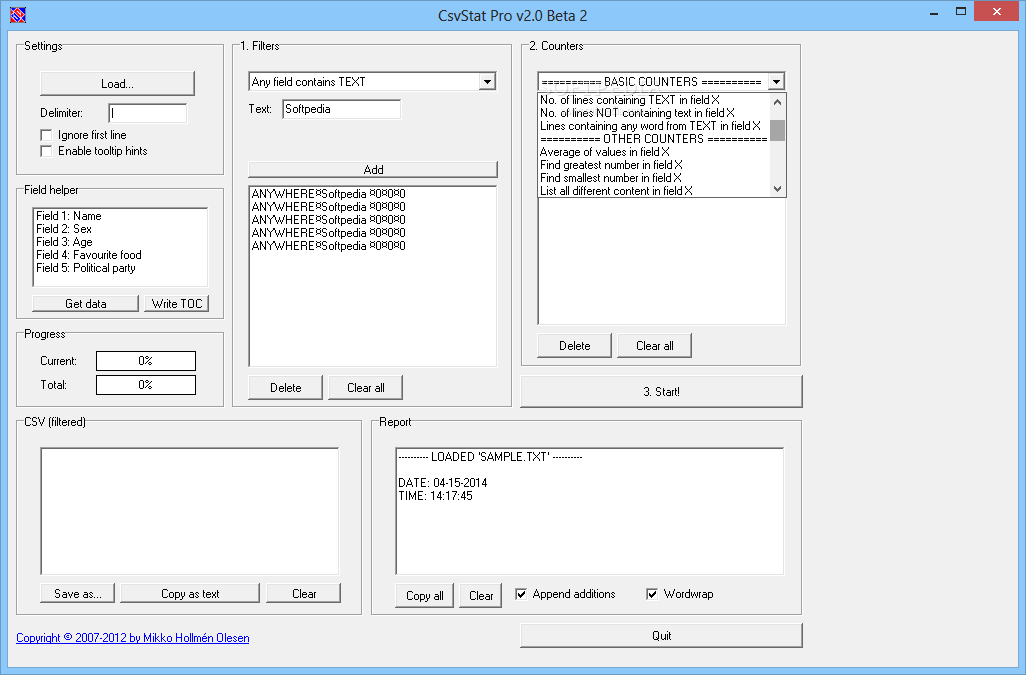This screenshot has height=675, width=1026.
Task: Select Field 1: Name in Field helper
Action: point(120,216)
